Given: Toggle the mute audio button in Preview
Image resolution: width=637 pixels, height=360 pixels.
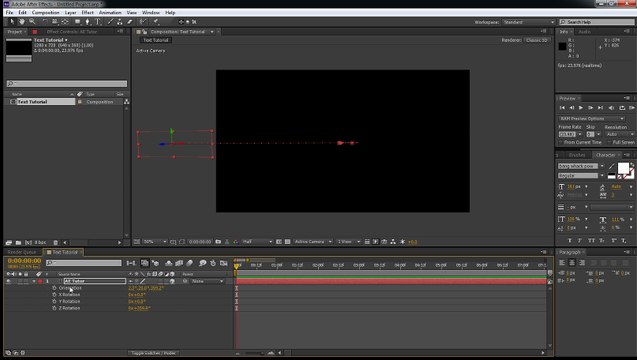Looking at the screenshot, I should (x=611, y=108).
